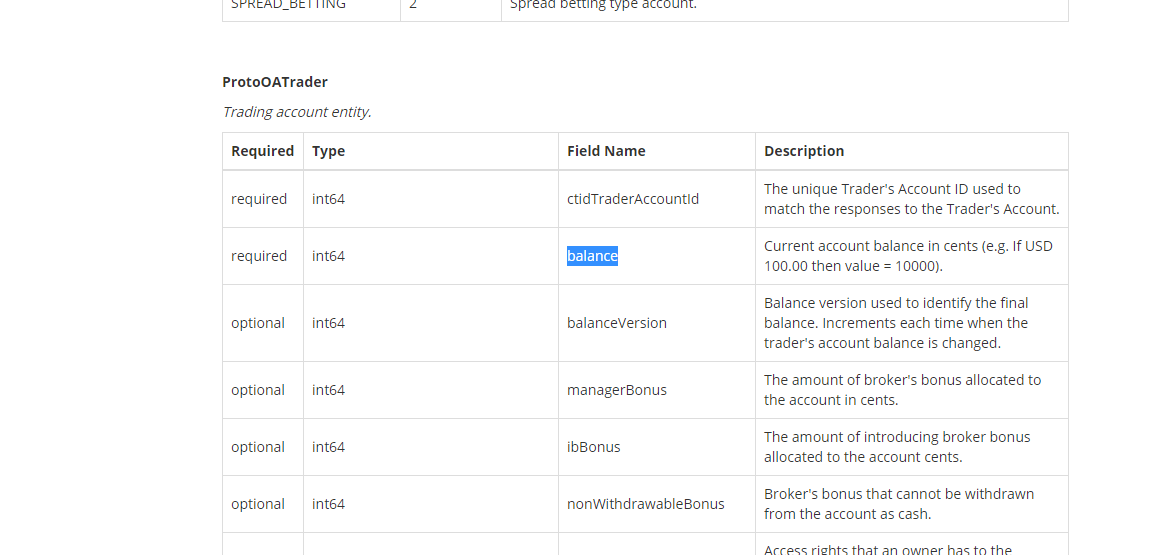Click the int64 type in balance row
The image size is (1151, 555).
[x=328, y=256]
